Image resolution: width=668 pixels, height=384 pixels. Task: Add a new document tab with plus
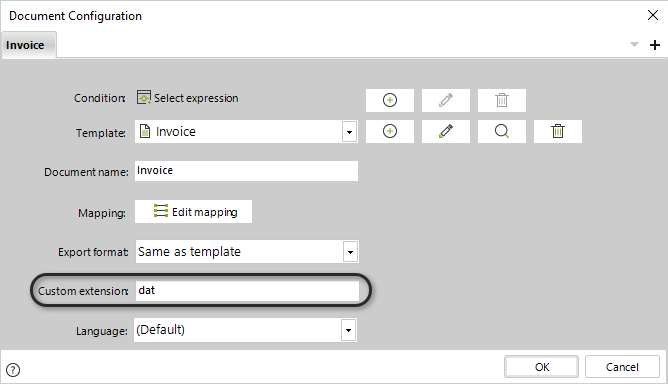[x=655, y=45]
